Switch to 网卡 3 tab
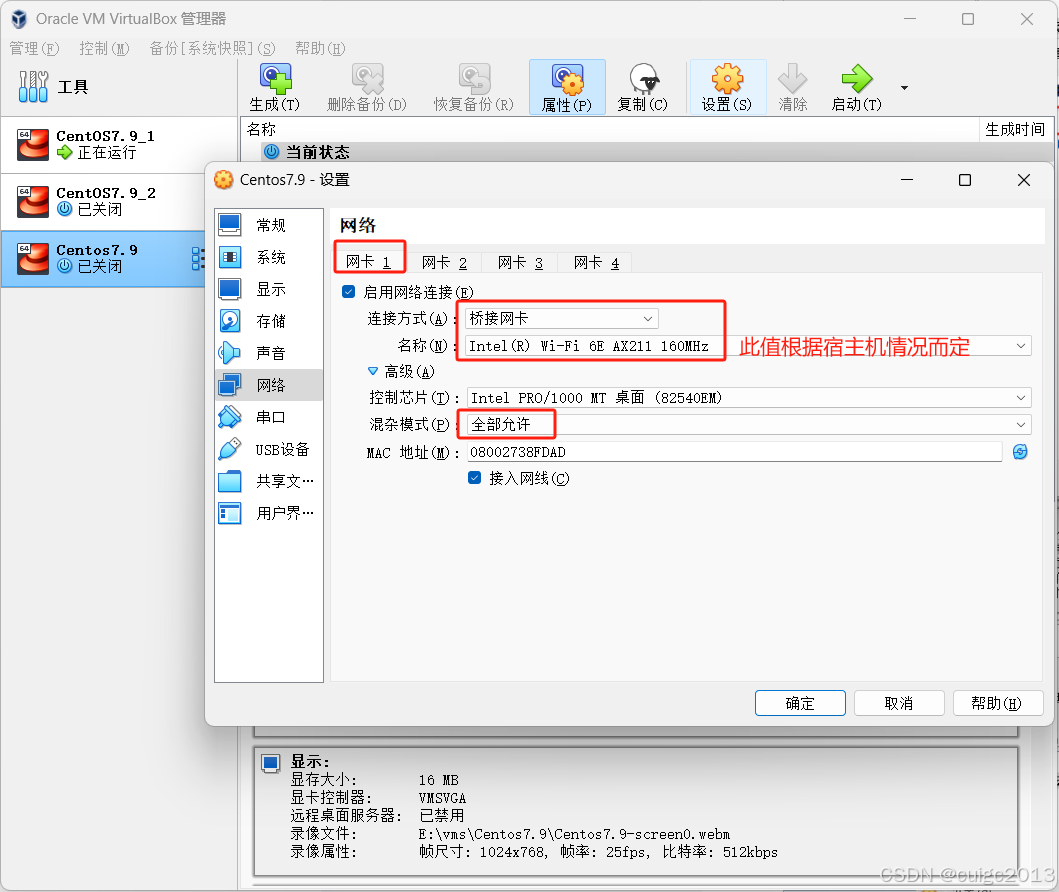 [x=520, y=263]
